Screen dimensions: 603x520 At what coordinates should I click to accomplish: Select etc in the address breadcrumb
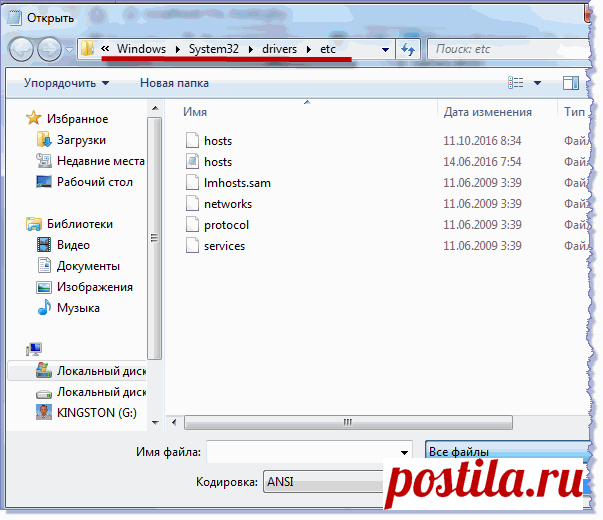[x=328, y=49]
